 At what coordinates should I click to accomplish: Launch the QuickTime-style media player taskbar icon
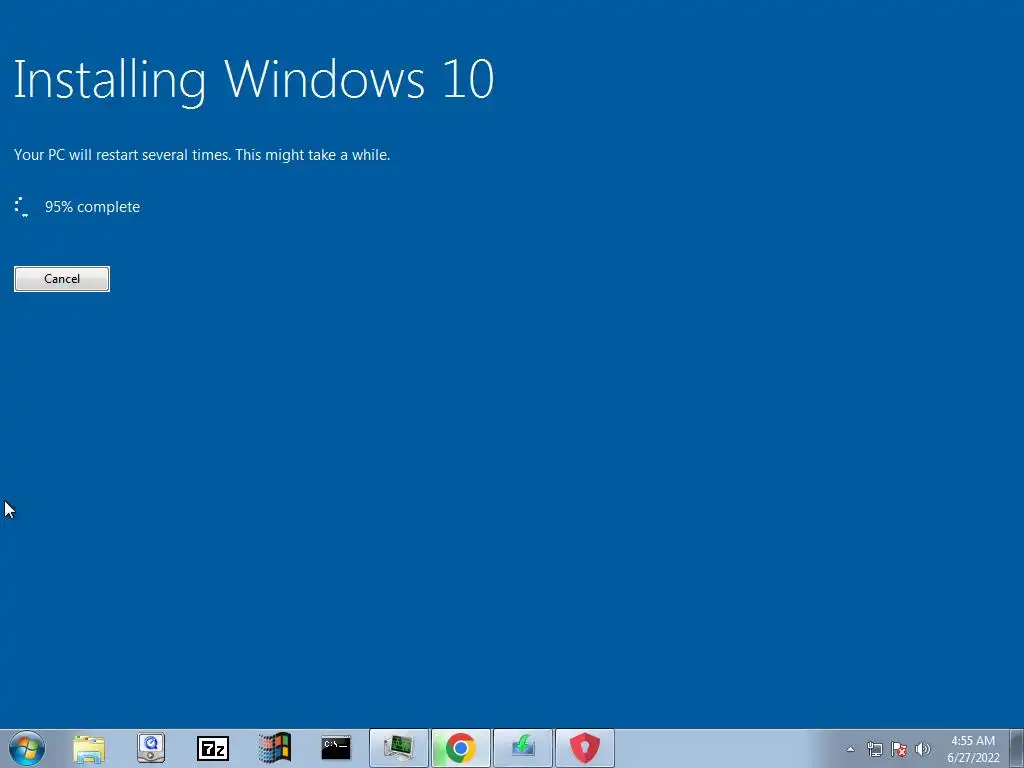pyautogui.click(x=151, y=748)
